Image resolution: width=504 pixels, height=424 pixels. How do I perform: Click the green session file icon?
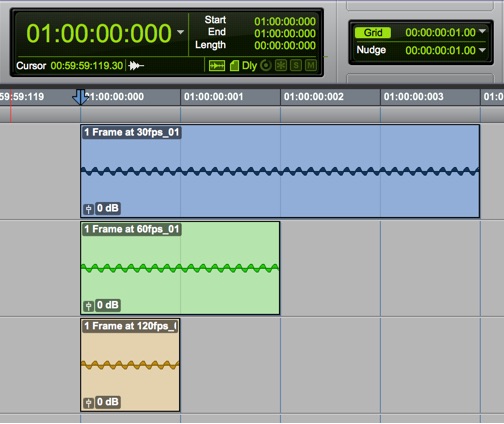[x=234, y=66]
